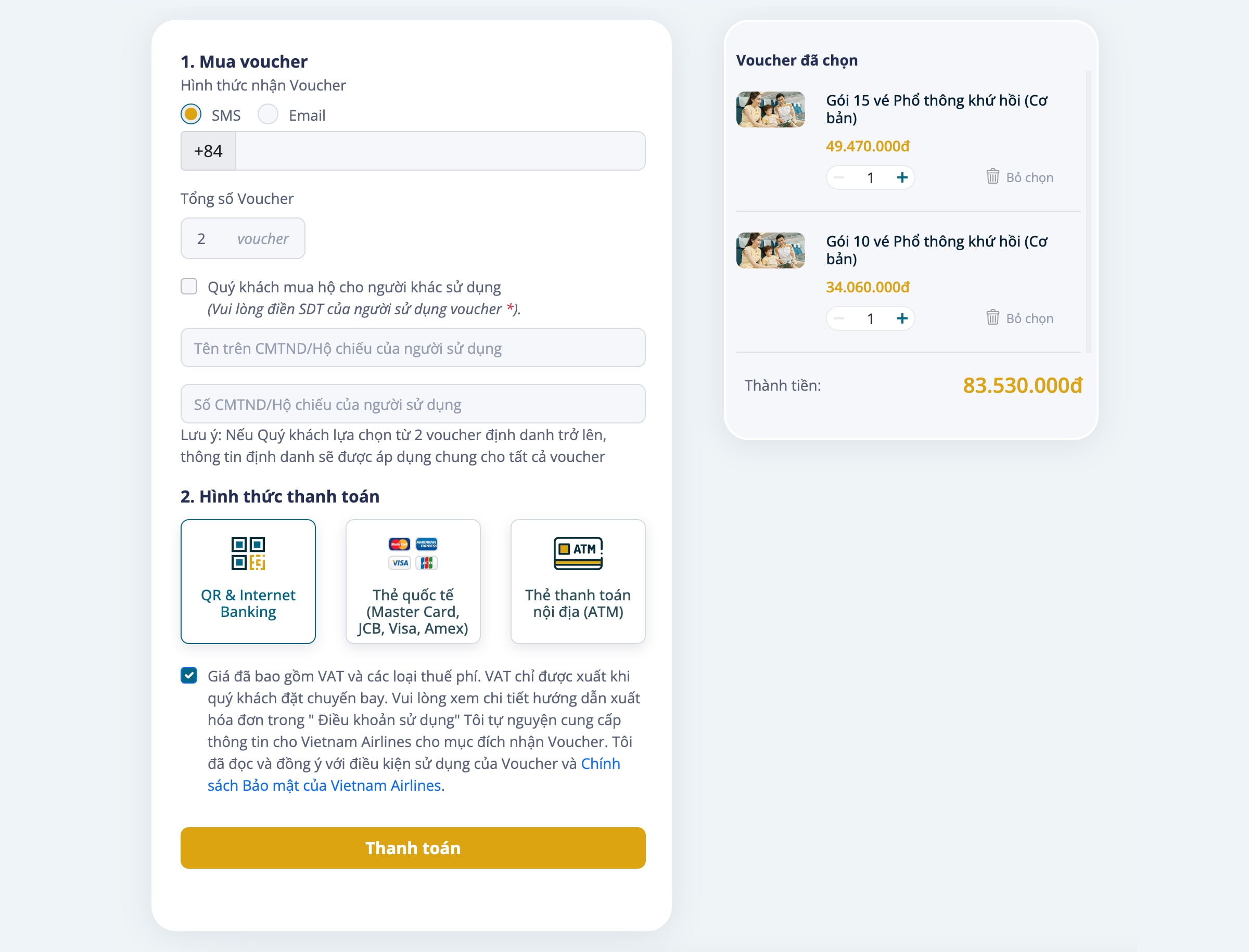Click the 15-ticket package thumbnail image

[x=771, y=109]
